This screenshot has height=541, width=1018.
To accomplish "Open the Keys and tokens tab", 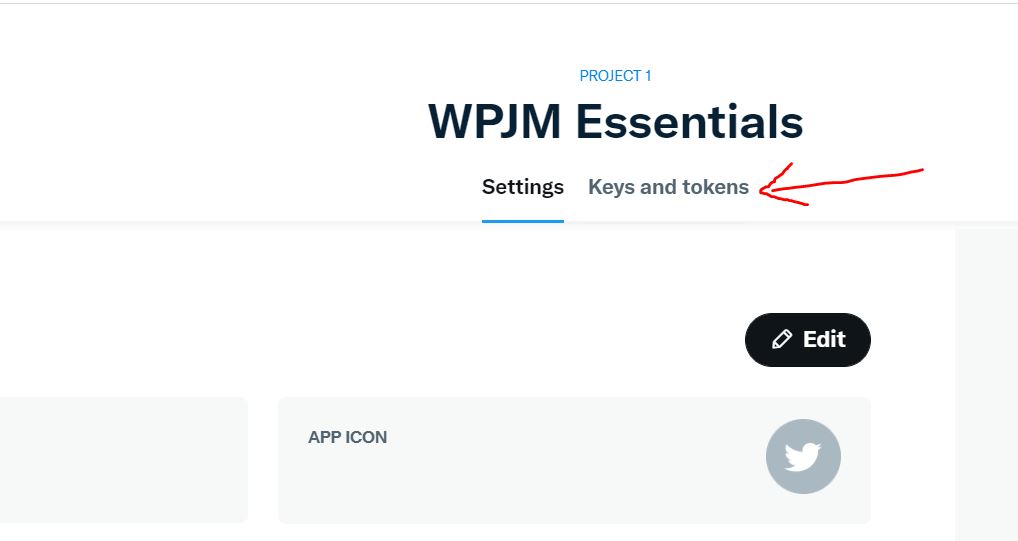I will [x=668, y=187].
